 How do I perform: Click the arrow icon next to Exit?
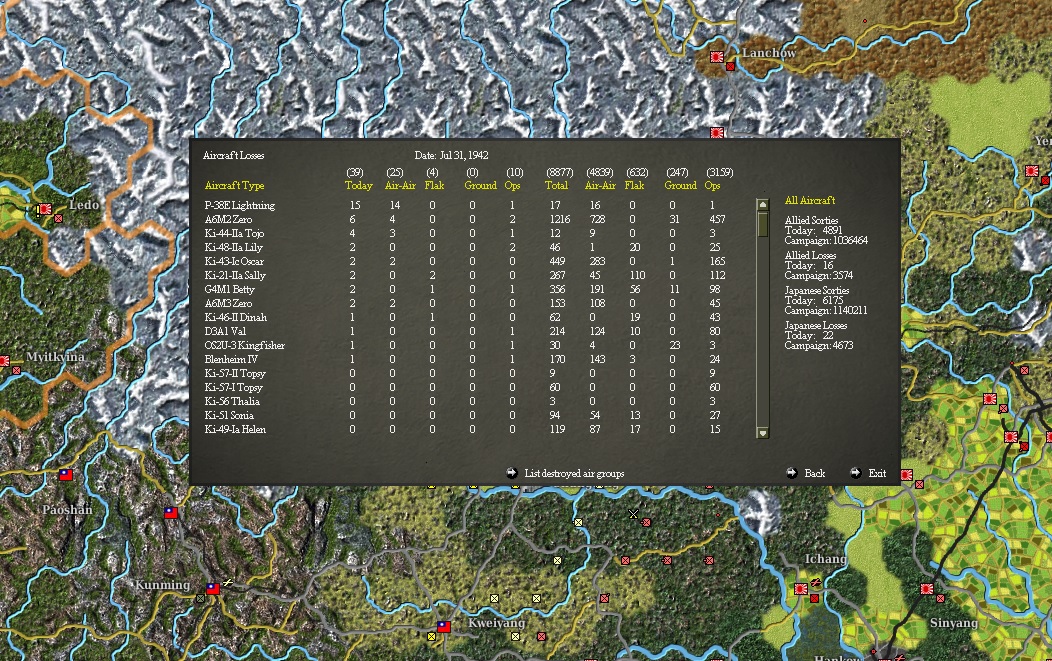(x=855, y=472)
